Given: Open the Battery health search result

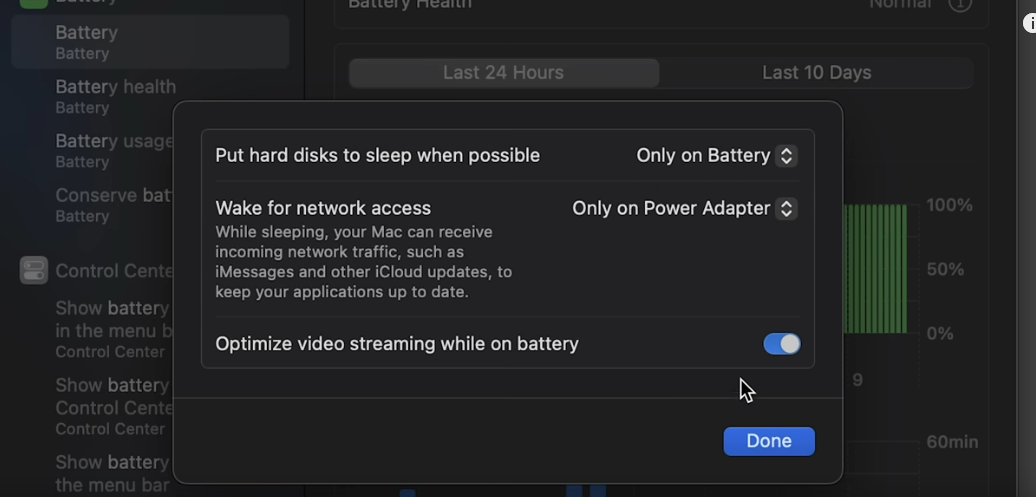Looking at the screenshot, I should click(x=115, y=96).
